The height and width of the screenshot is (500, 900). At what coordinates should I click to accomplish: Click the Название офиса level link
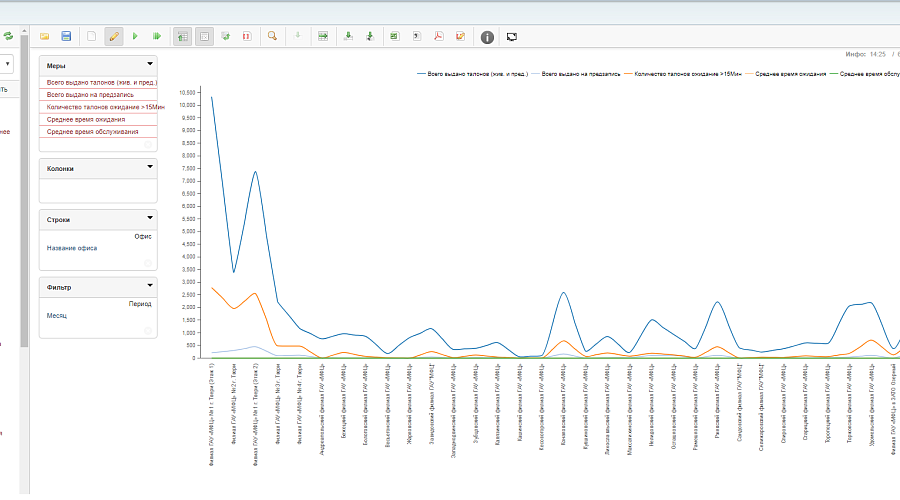tap(72, 248)
